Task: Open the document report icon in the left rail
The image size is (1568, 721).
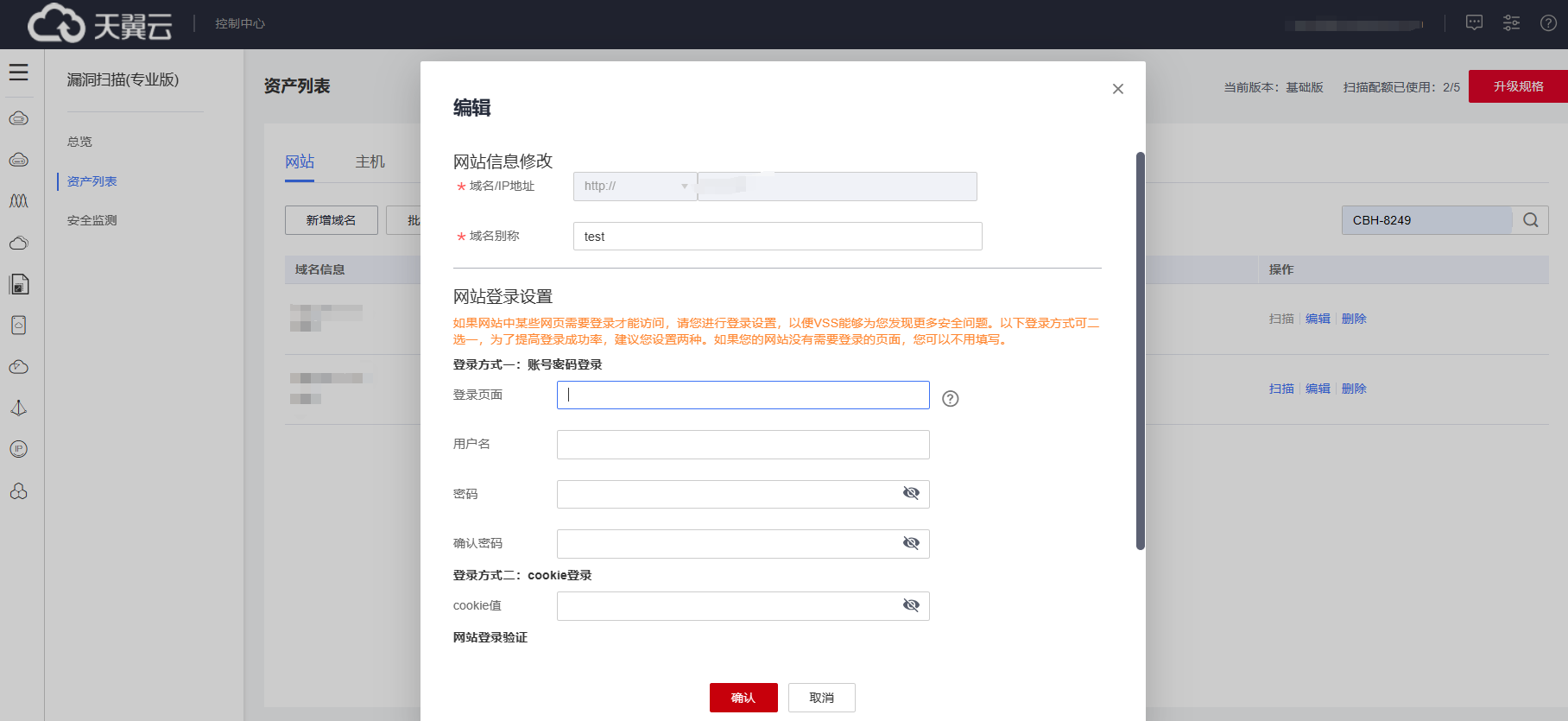Action: coord(19,284)
